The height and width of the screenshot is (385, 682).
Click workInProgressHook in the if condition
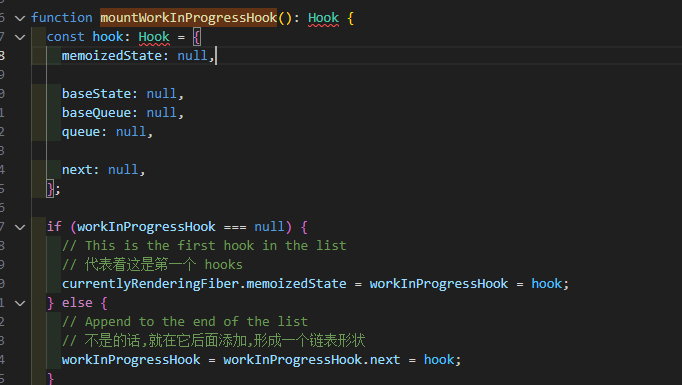tap(146, 227)
